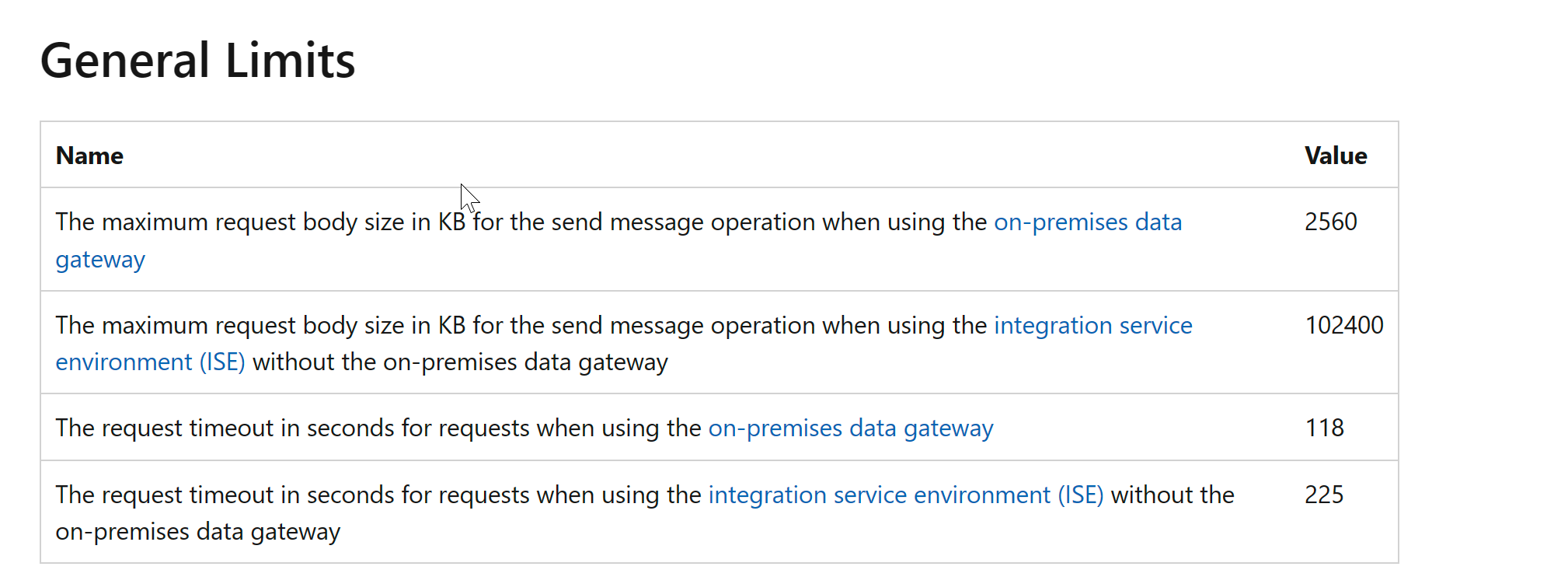Click the Value column header
Viewport: 1568px width, 577px height.
(1336, 156)
